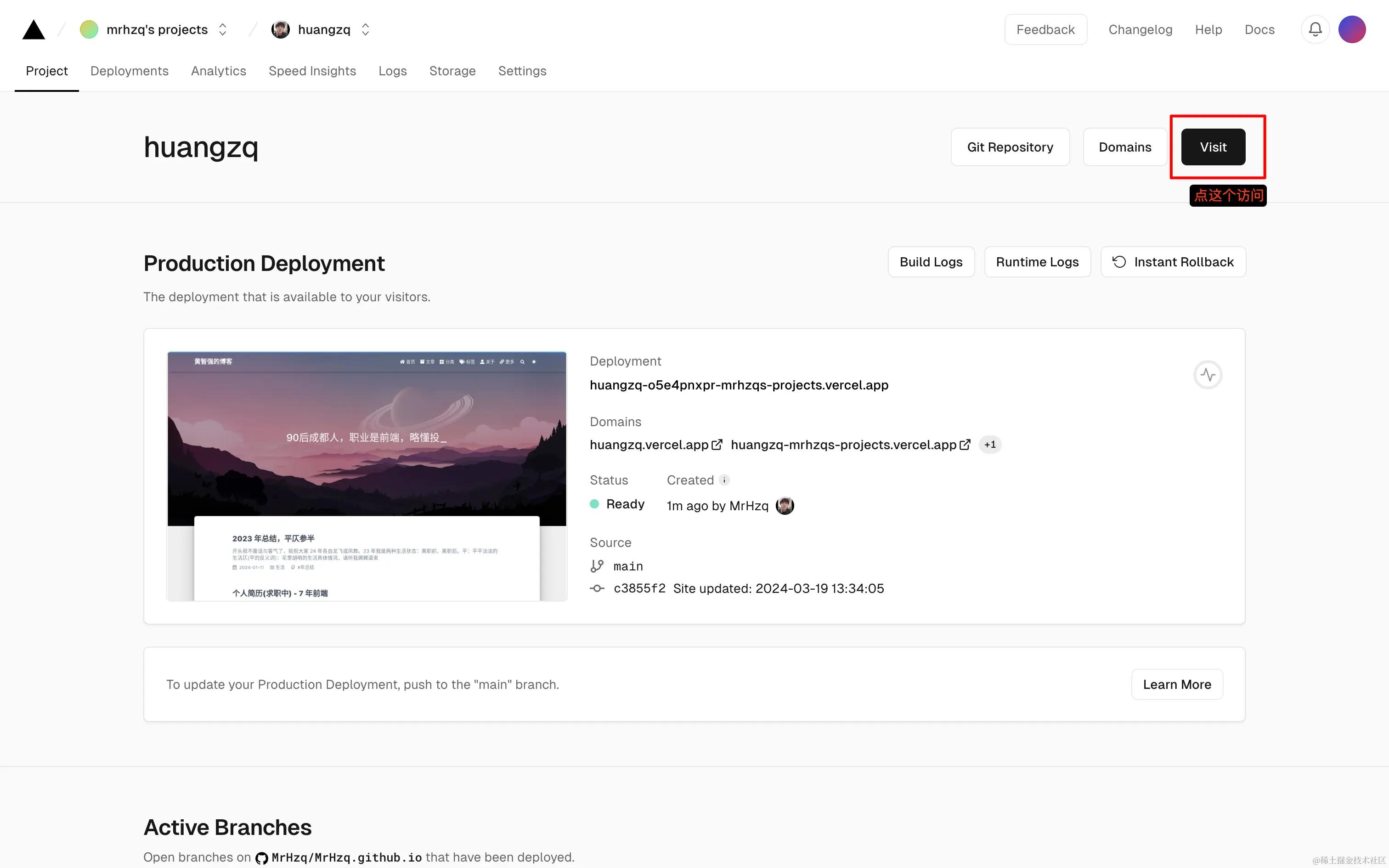Click the Learn More button
The image size is (1389, 868).
[1177, 684]
